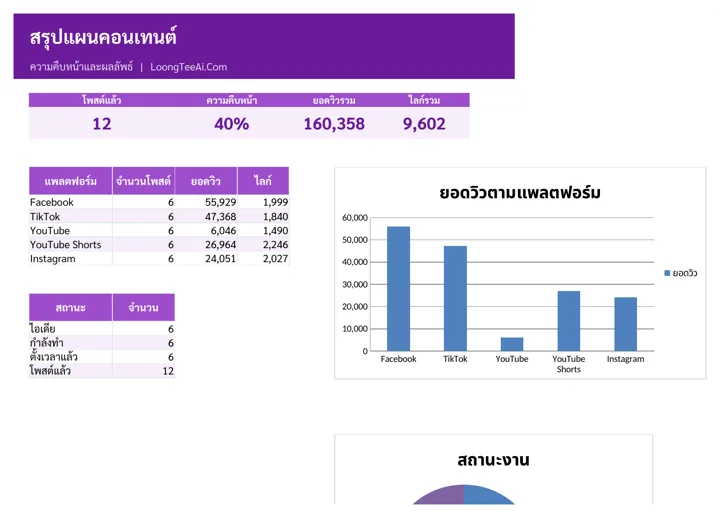Screen dimensions: 720x518
Task: Click the Instagram cell in the platform table
Action: point(70,259)
